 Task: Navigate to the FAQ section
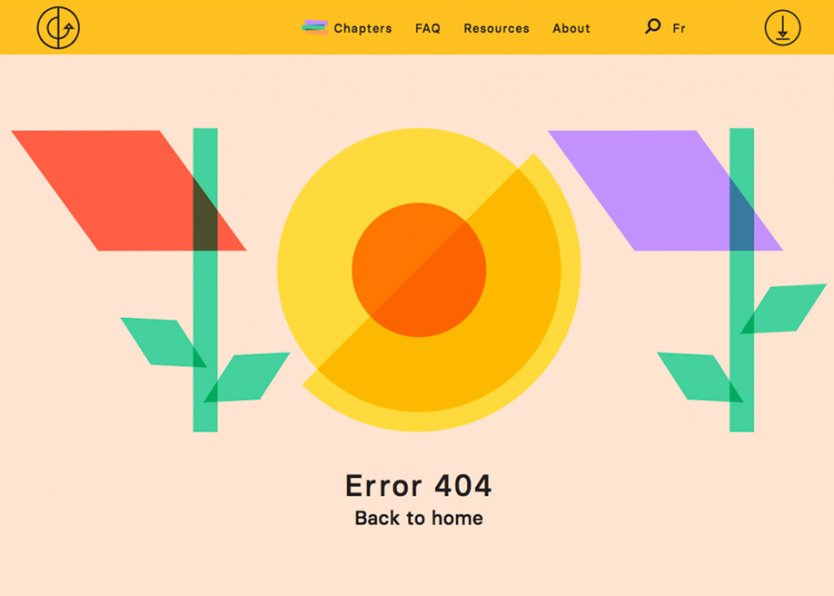[x=427, y=28]
